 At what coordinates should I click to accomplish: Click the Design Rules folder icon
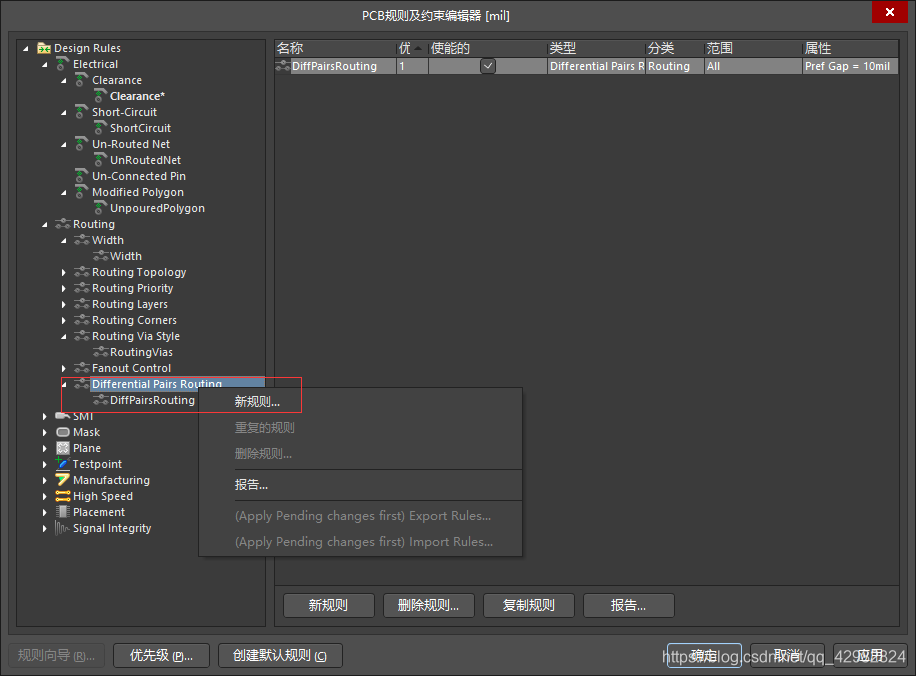coord(44,48)
